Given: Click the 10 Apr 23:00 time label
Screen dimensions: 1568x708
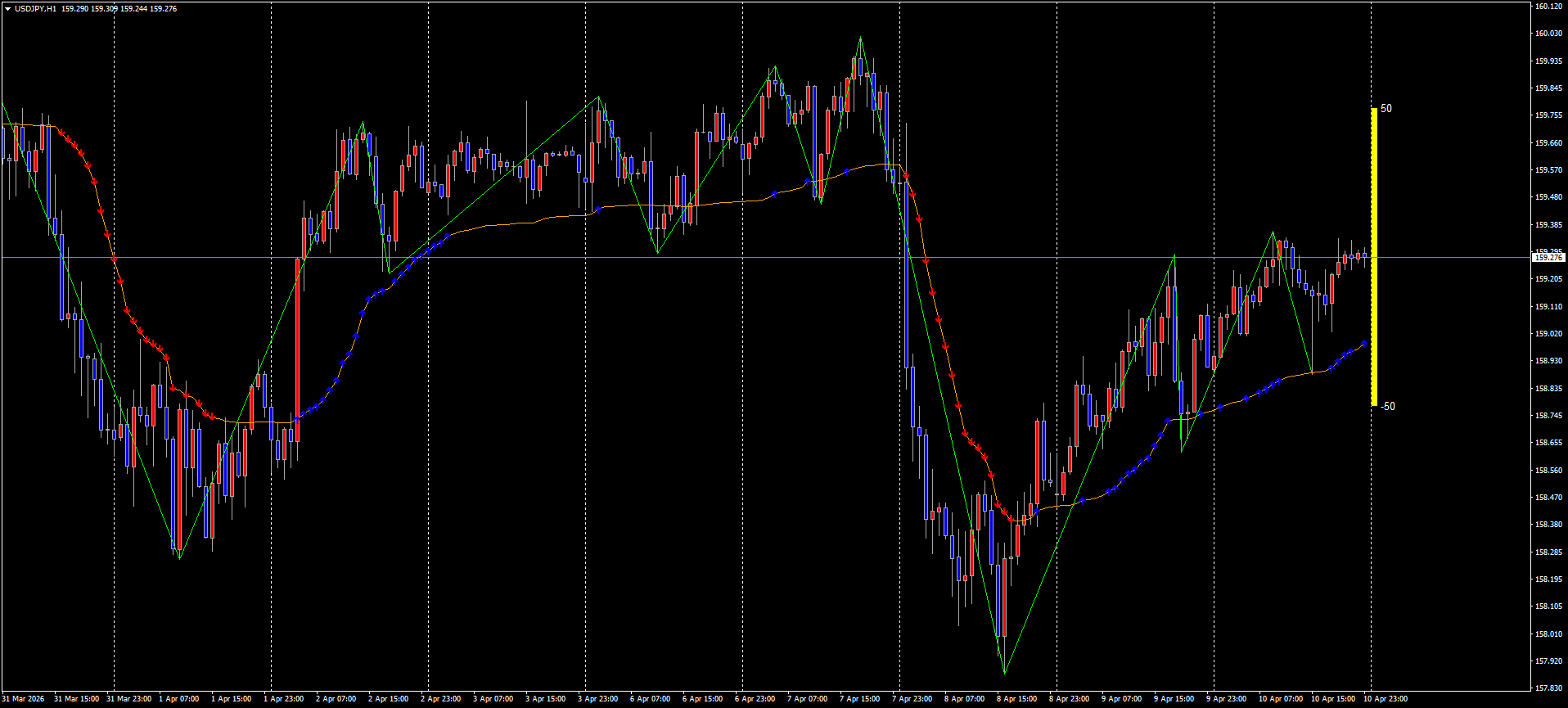Looking at the screenshot, I should point(1385,699).
